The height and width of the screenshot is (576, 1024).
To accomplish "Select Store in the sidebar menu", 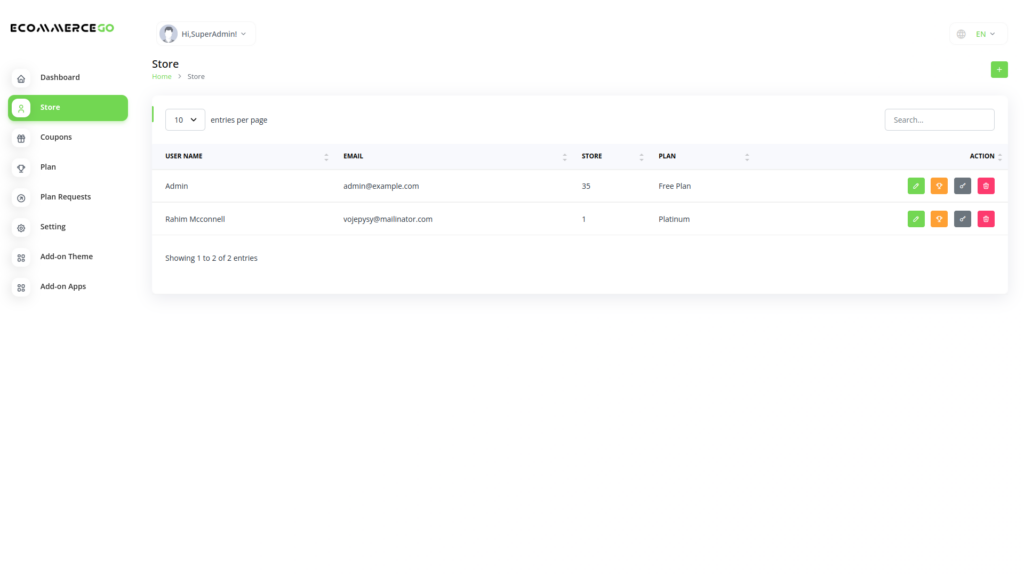I will [x=50, y=107].
